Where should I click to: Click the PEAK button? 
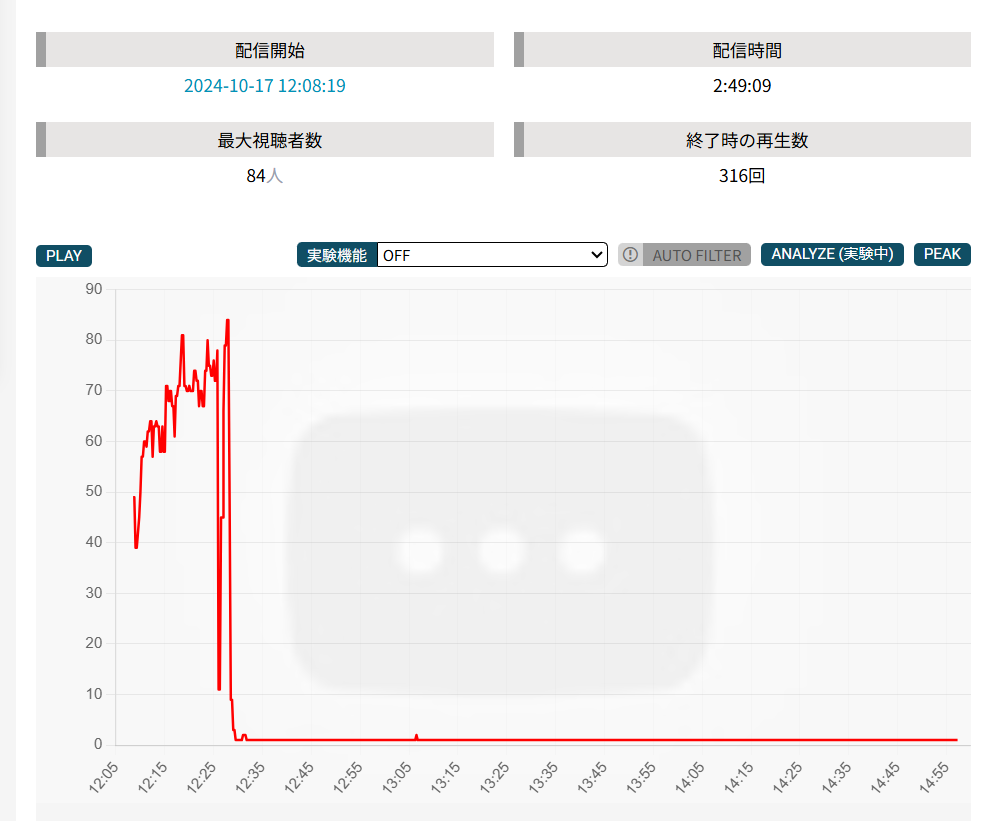942,254
